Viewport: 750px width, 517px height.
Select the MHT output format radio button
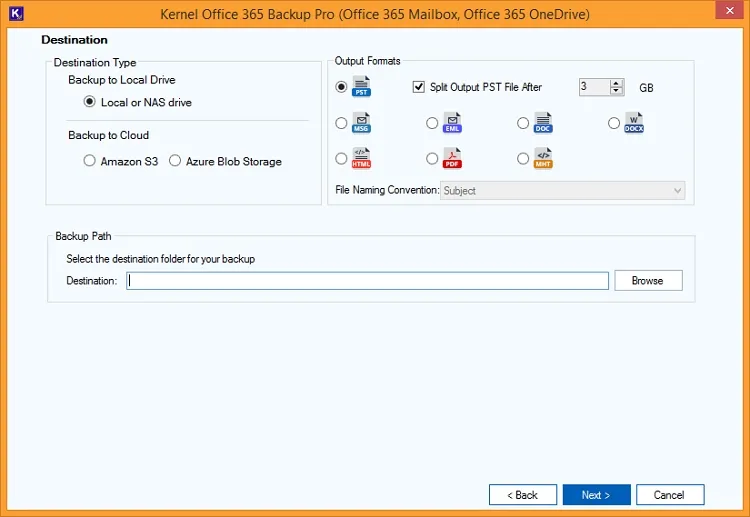click(523, 158)
